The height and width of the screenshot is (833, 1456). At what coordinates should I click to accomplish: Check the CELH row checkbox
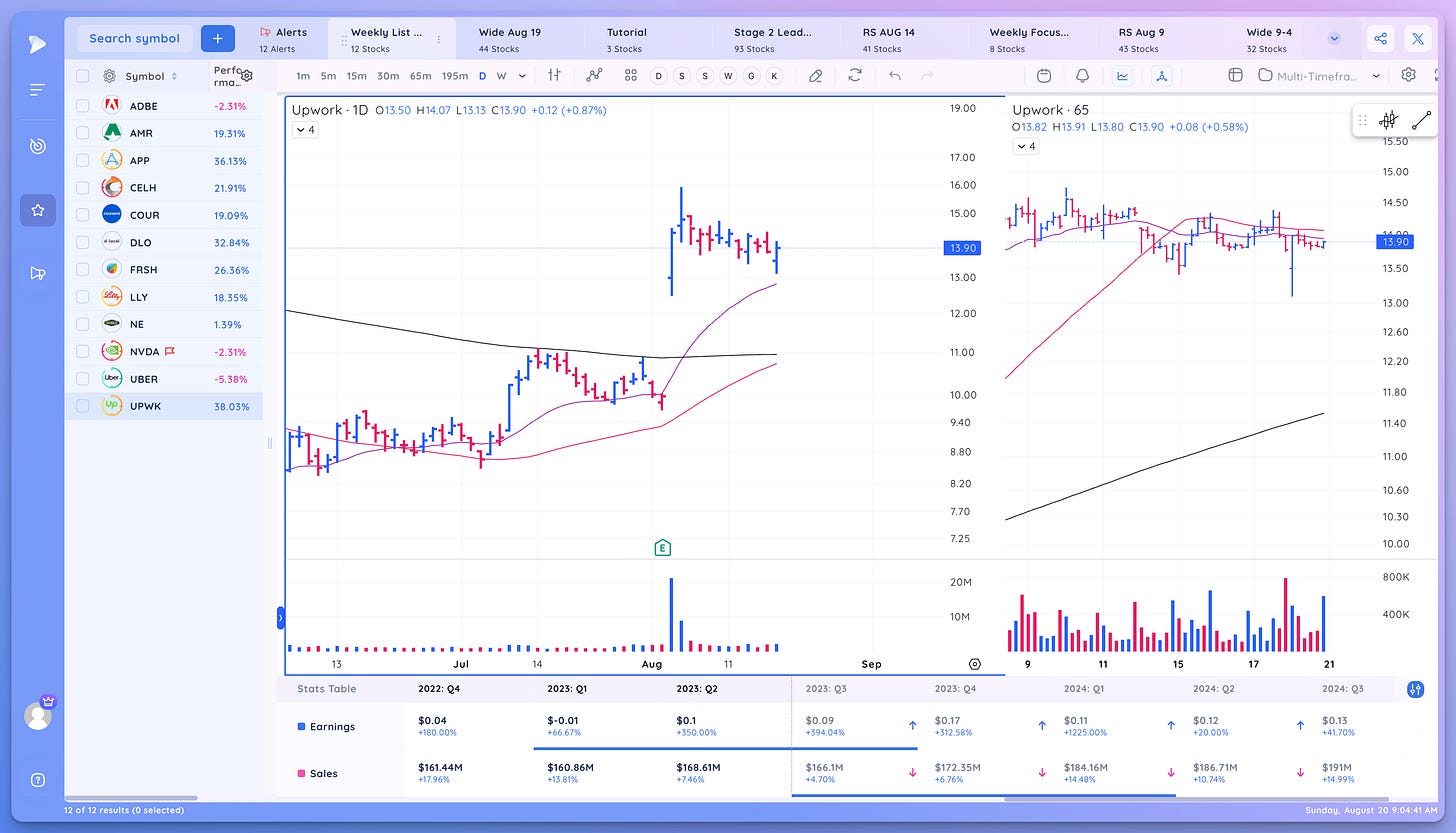82,188
